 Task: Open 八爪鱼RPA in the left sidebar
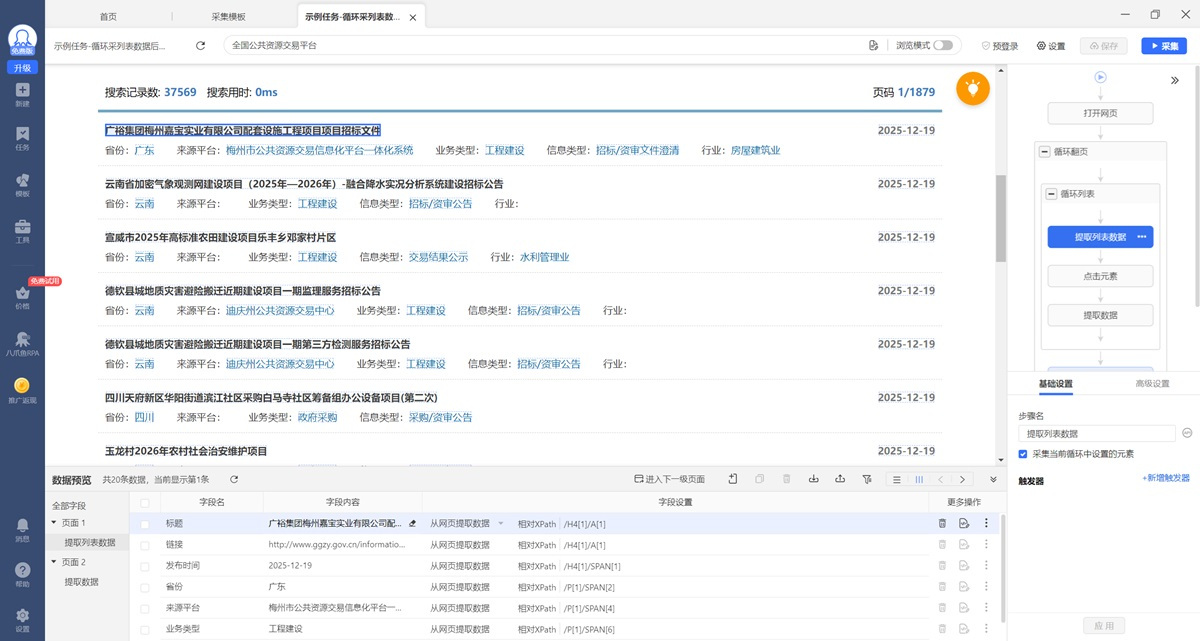pyautogui.click(x=22, y=344)
